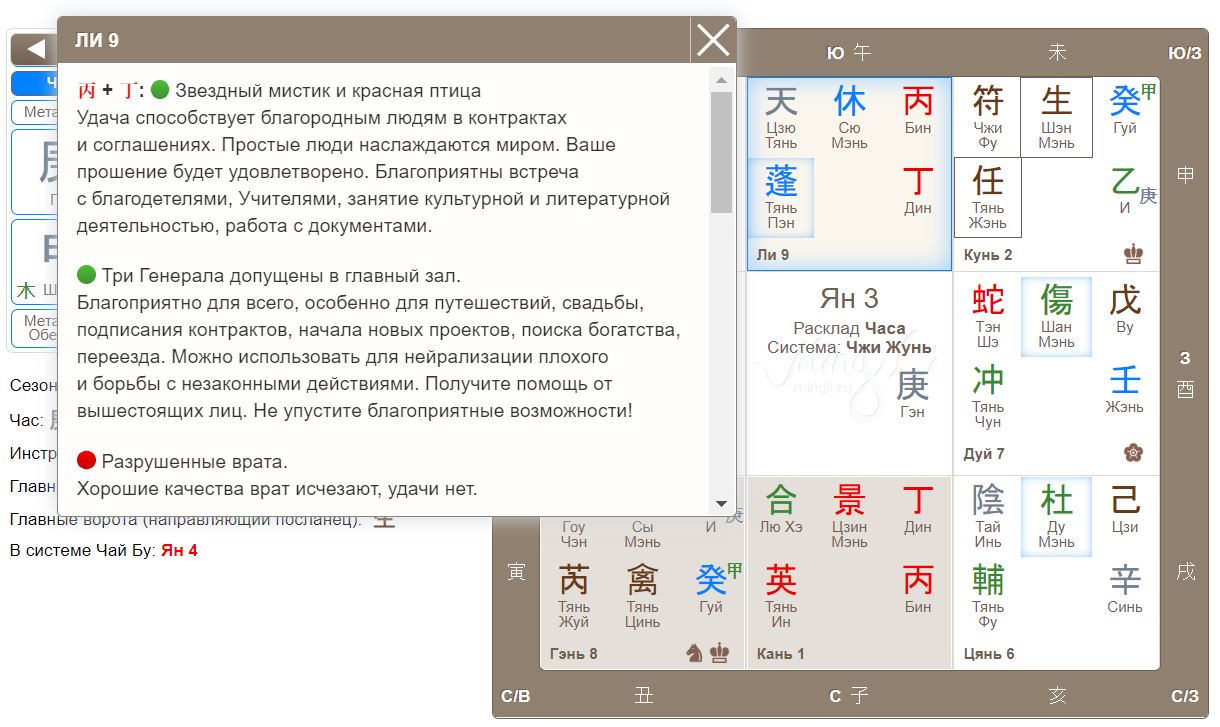Click the flower icon in Дуй 7 palace
1220x727 pixels.
(1133, 453)
